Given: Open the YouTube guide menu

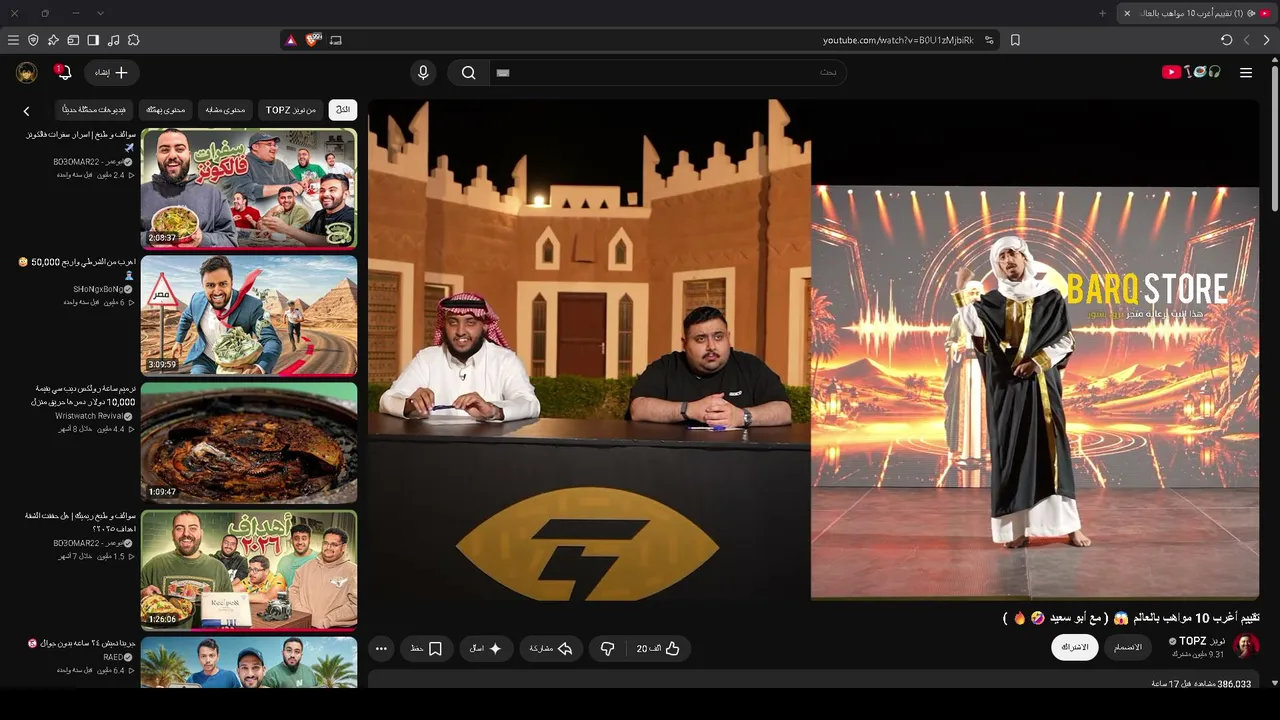Looking at the screenshot, I should 1246,72.
